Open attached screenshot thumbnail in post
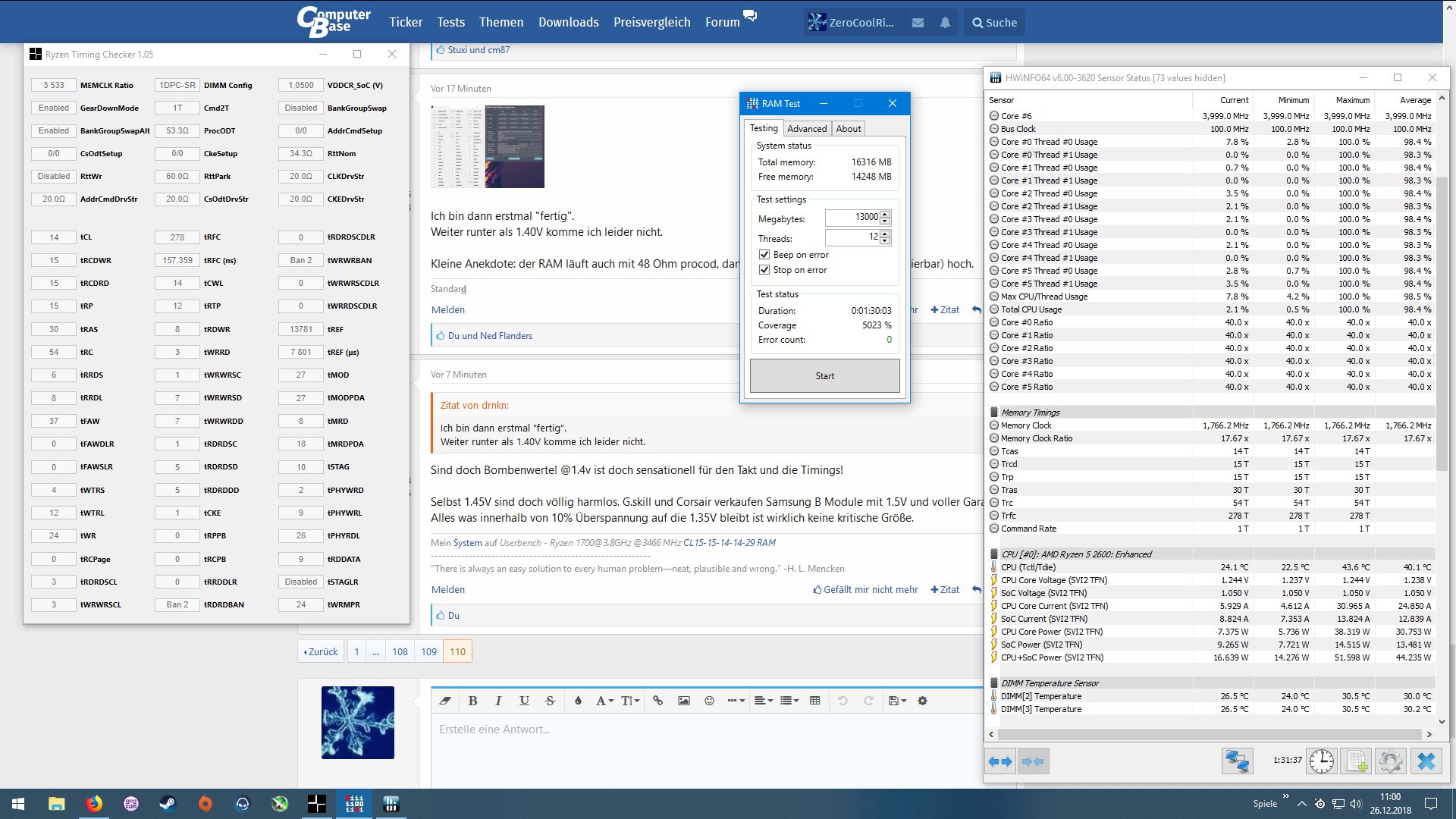The width and height of the screenshot is (1456, 819). click(488, 146)
